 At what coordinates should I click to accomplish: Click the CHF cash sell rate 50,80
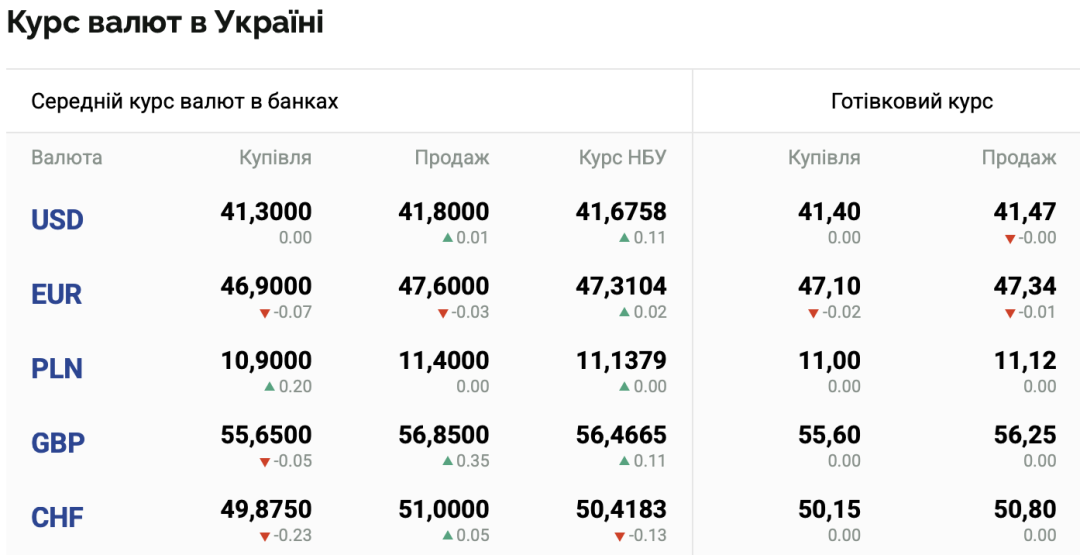[x=1025, y=510]
